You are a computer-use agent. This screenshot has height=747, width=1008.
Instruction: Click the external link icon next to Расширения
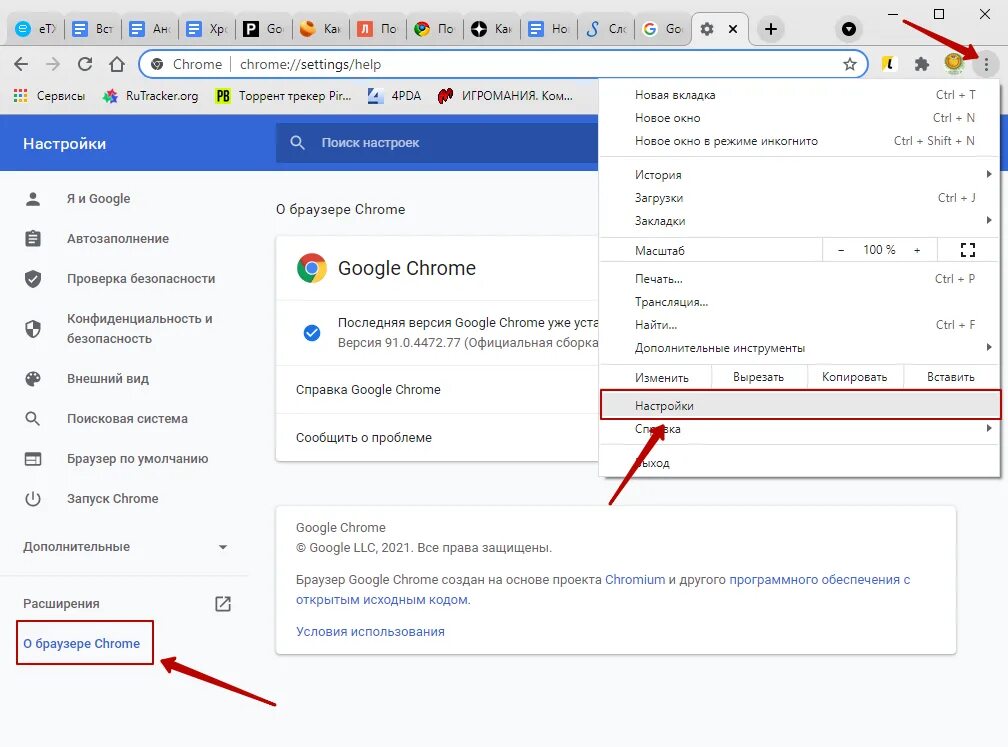[222, 604]
